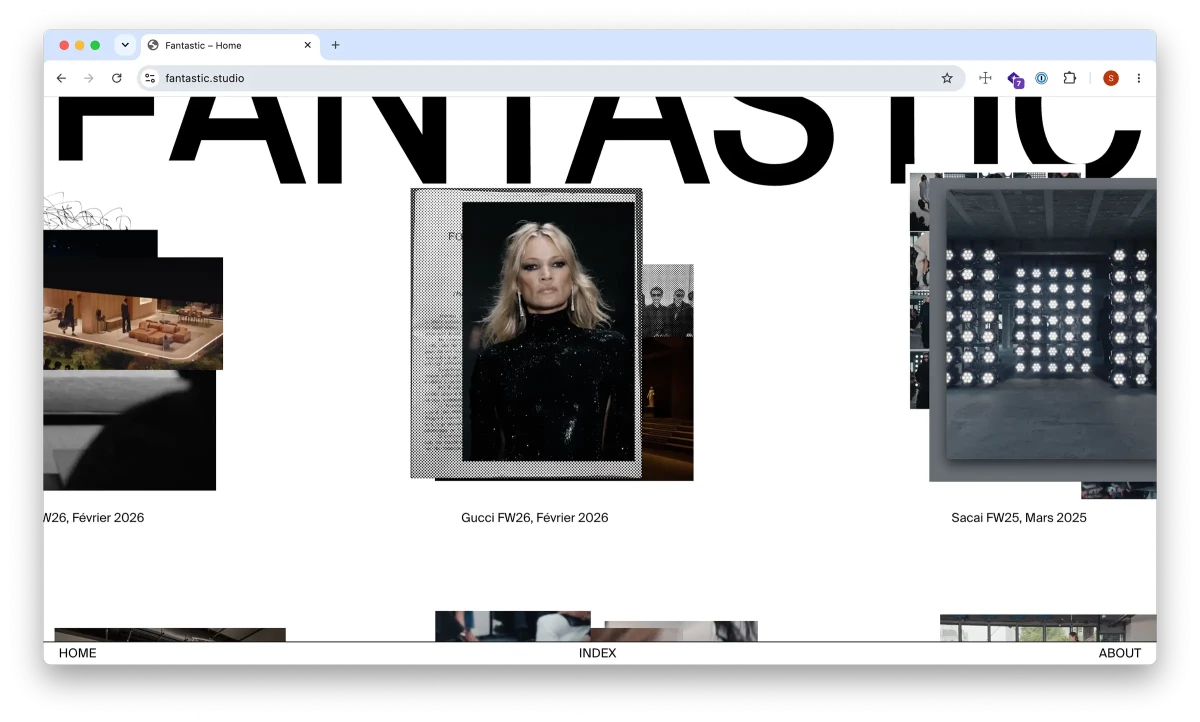The width and height of the screenshot is (1200, 722).
Task: Open Chrome's three-dot menu
Action: 1138,78
